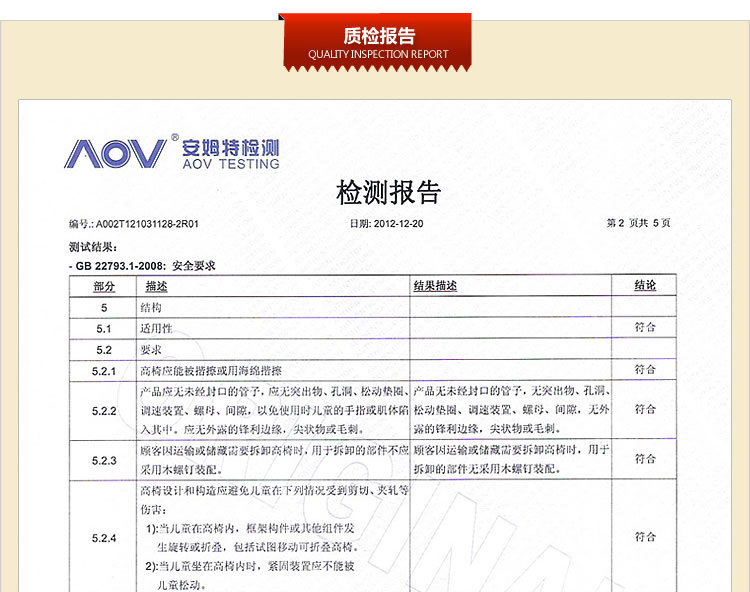Viewport: 750px width, 592px height.
Task: Click the 高椅应能被揩擦或用海绵揩擦 description
Action: [211, 371]
